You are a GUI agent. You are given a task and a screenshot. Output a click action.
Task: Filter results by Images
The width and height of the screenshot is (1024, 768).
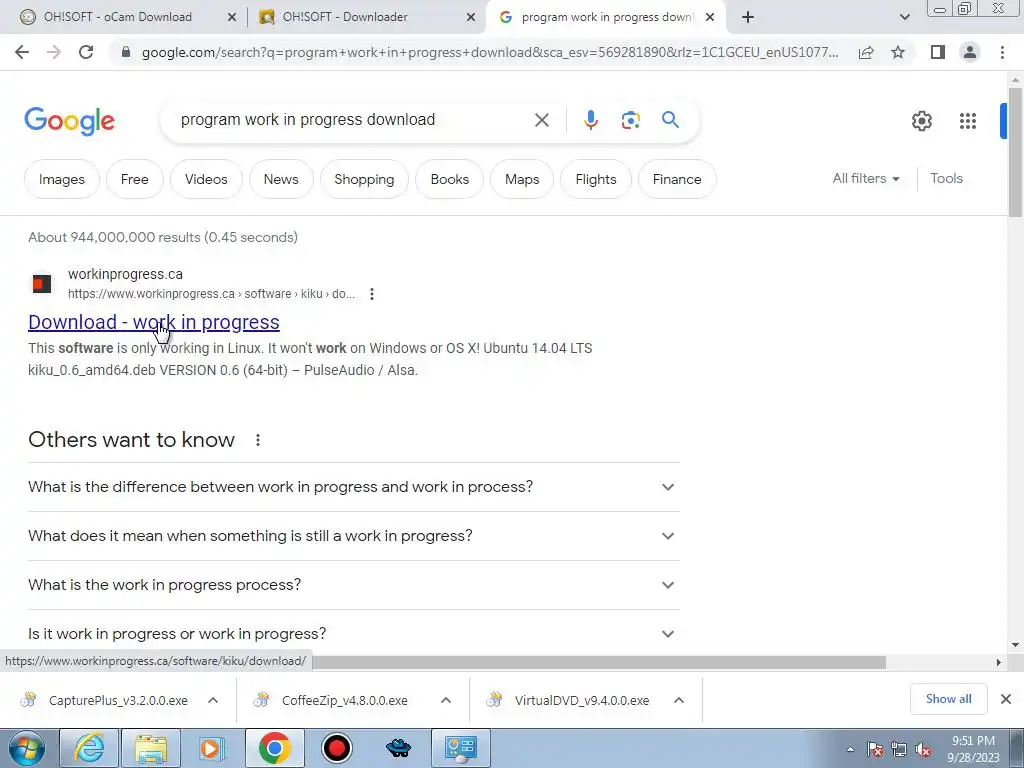click(61, 179)
